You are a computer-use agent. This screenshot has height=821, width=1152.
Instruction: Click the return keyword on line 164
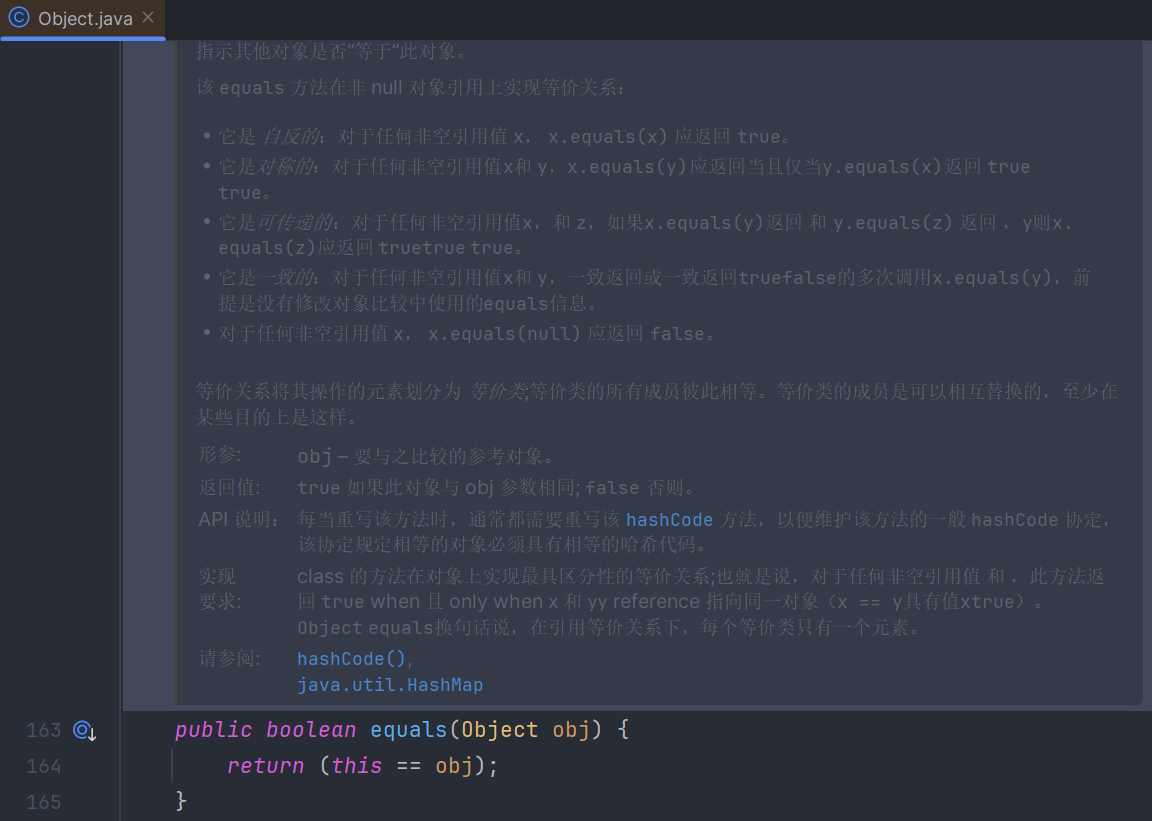coord(265,766)
